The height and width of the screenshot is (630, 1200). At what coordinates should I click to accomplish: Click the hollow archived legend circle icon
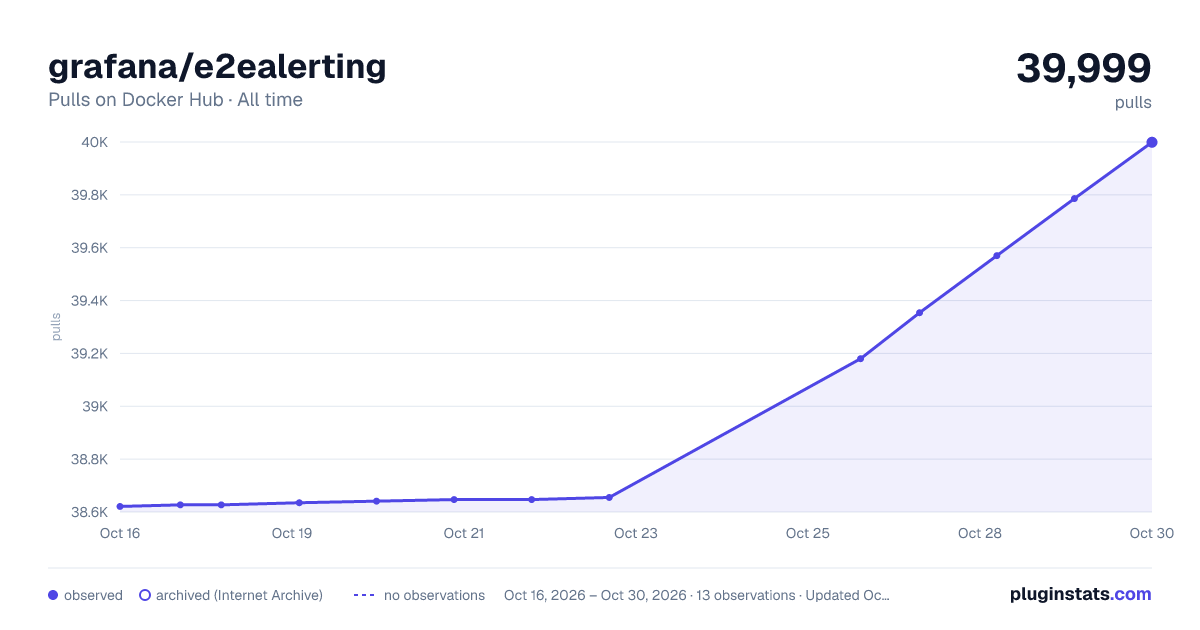click(144, 595)
